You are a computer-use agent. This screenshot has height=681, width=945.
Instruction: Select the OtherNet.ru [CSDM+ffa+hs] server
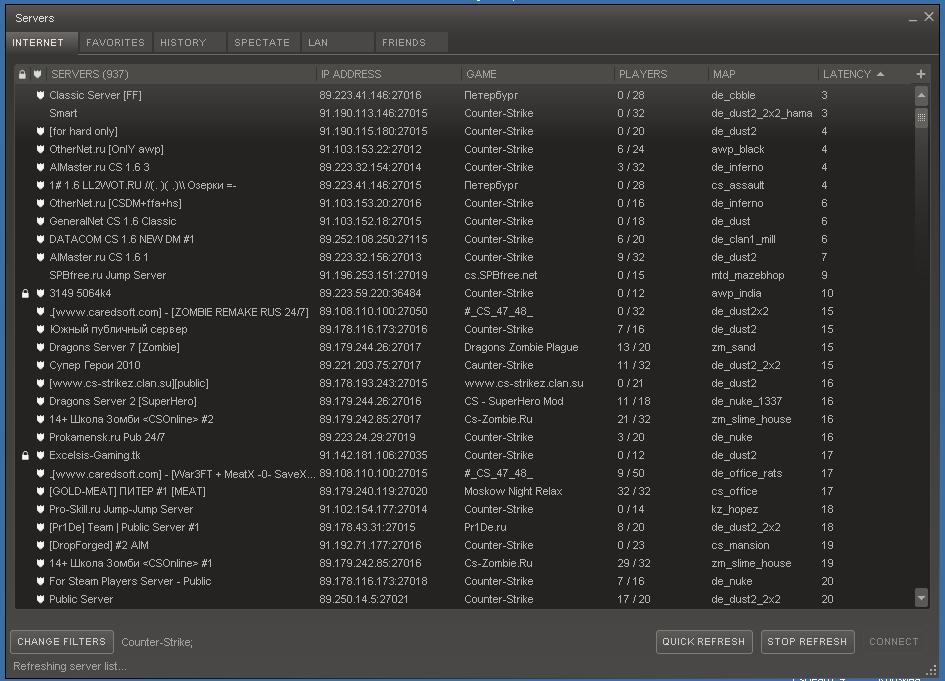464,203
